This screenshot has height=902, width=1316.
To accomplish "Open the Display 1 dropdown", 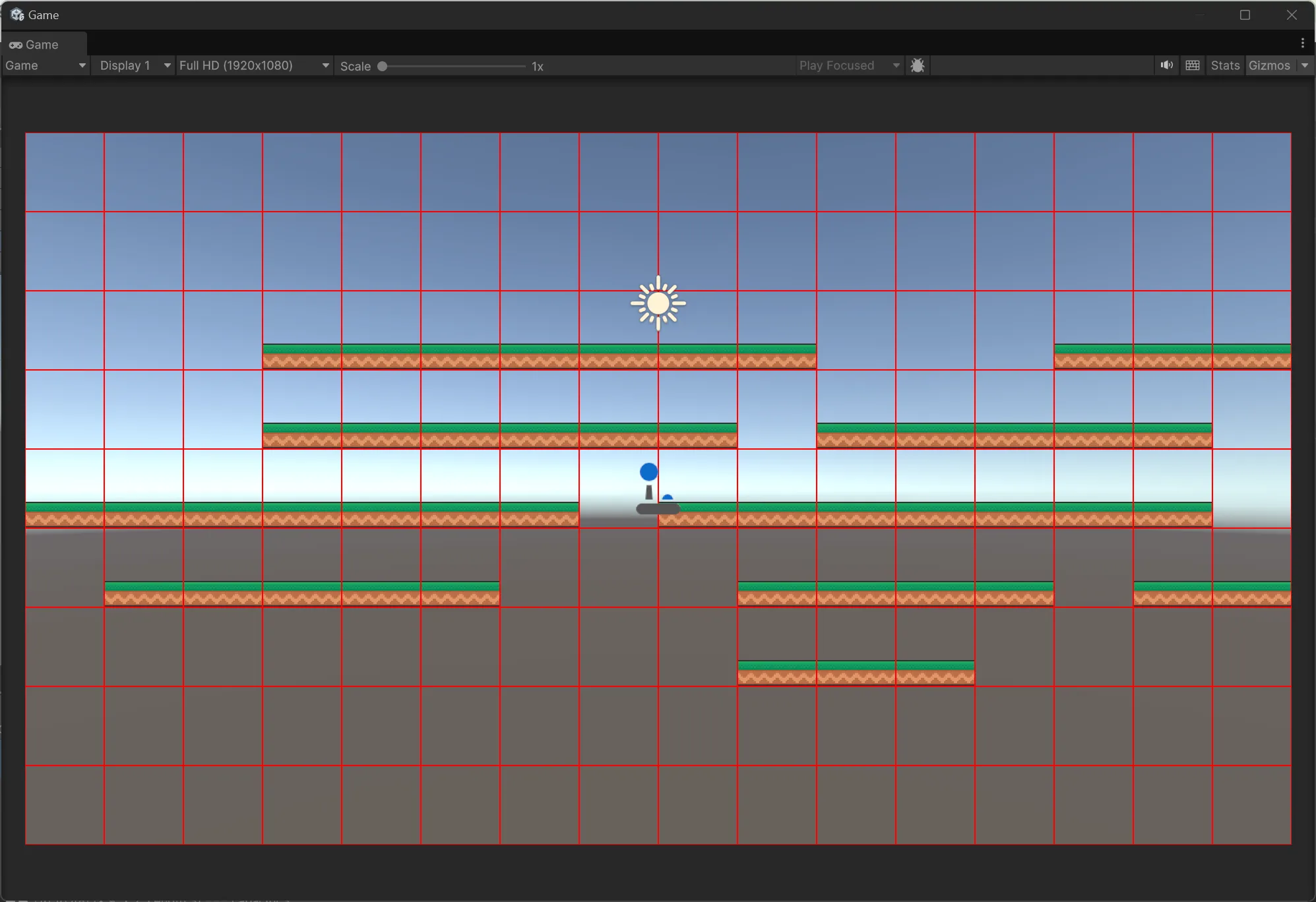I will [134, 65].
